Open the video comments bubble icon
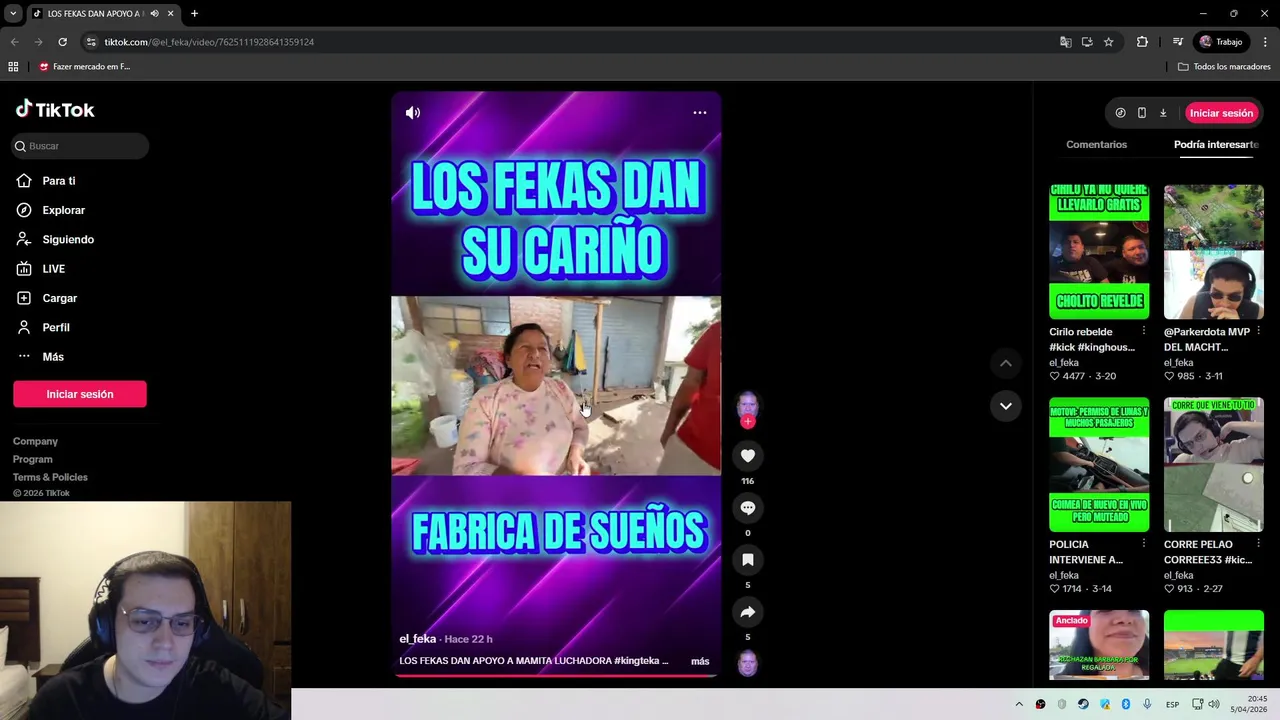Viewport: 1280px width, 720px height. pyautogui.click(x=747, y=508)
